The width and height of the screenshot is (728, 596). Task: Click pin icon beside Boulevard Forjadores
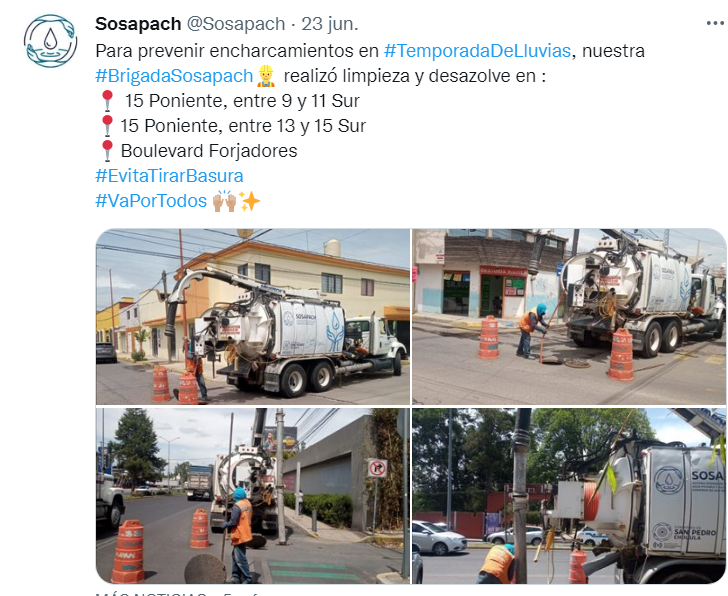tap(107, 151)
